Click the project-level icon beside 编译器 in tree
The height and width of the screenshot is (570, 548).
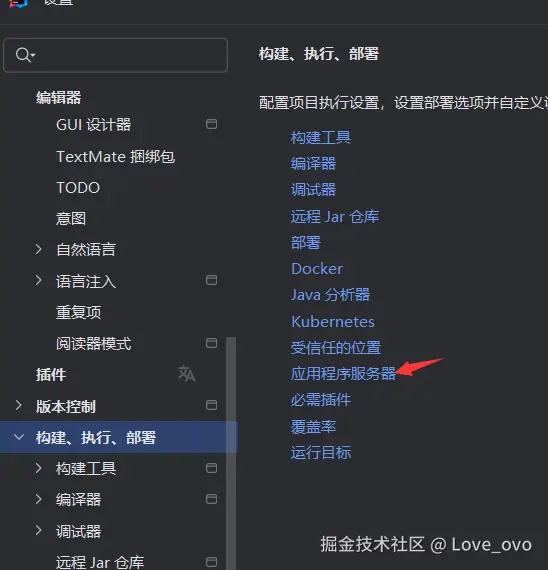[211, 499]
